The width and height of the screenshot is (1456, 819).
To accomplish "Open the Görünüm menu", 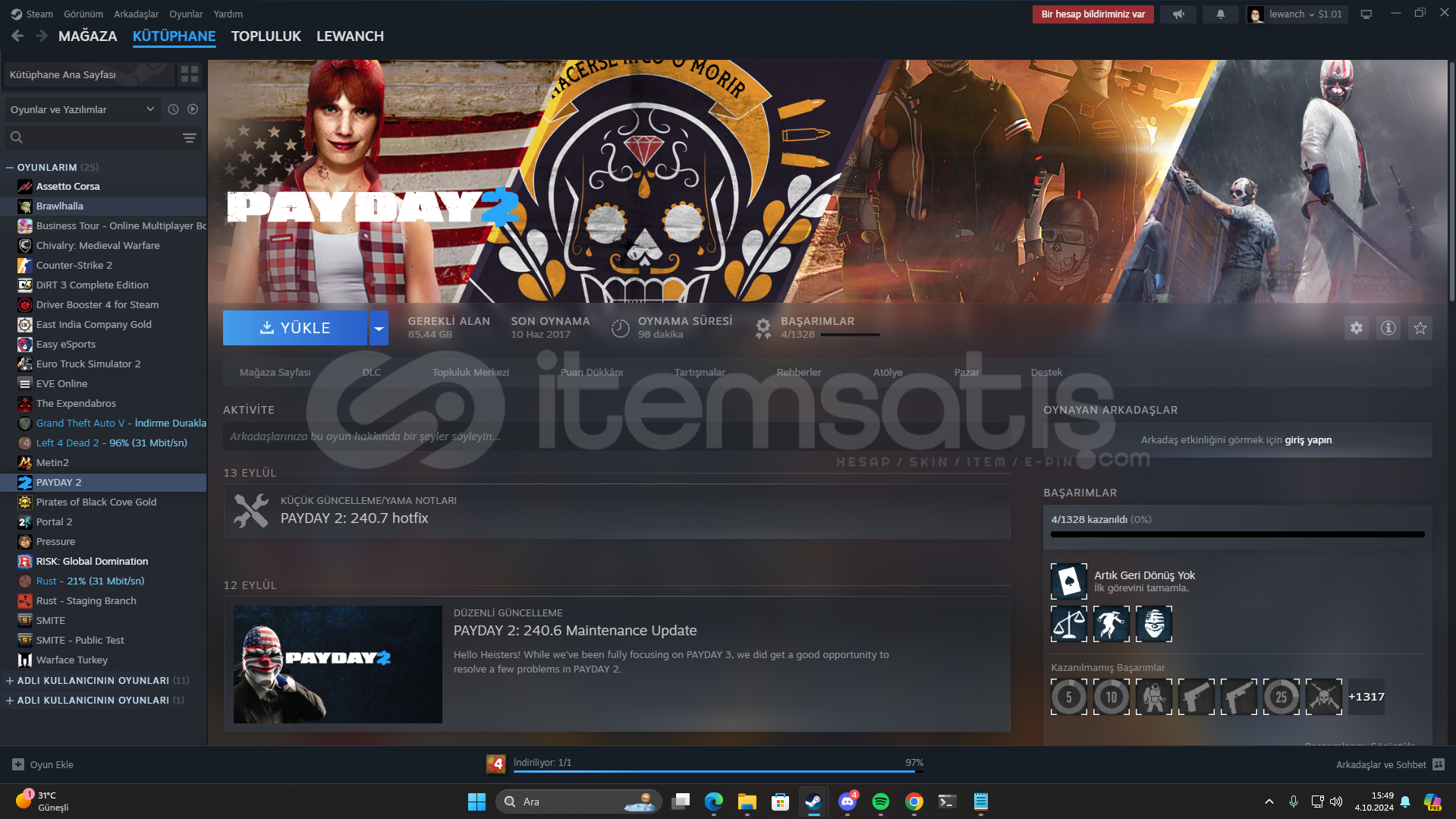I will pyautogui.click(x=83, y=14).
